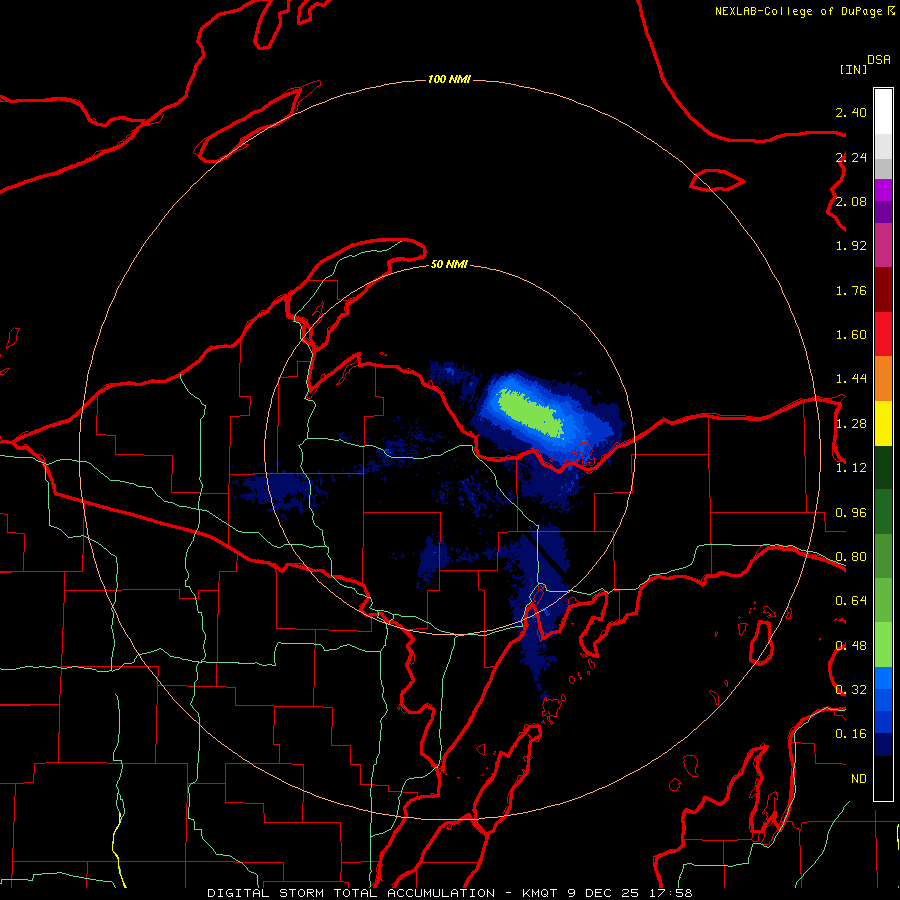Click the DSA product label above legend
Viewport: 900px width, 900px height.
pyautogui.click(x=879, y=60)
